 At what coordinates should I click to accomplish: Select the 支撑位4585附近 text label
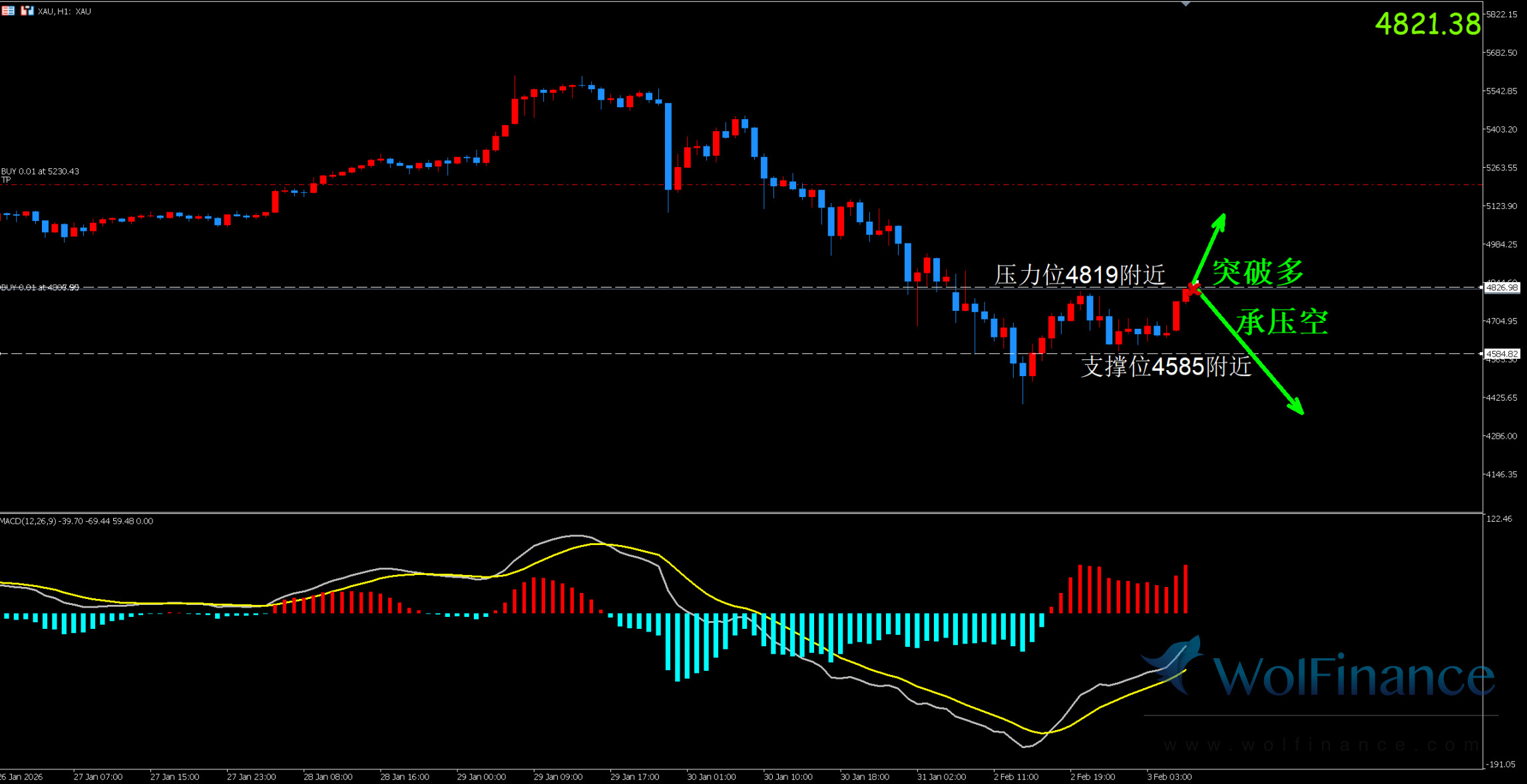coord(1166,367)
